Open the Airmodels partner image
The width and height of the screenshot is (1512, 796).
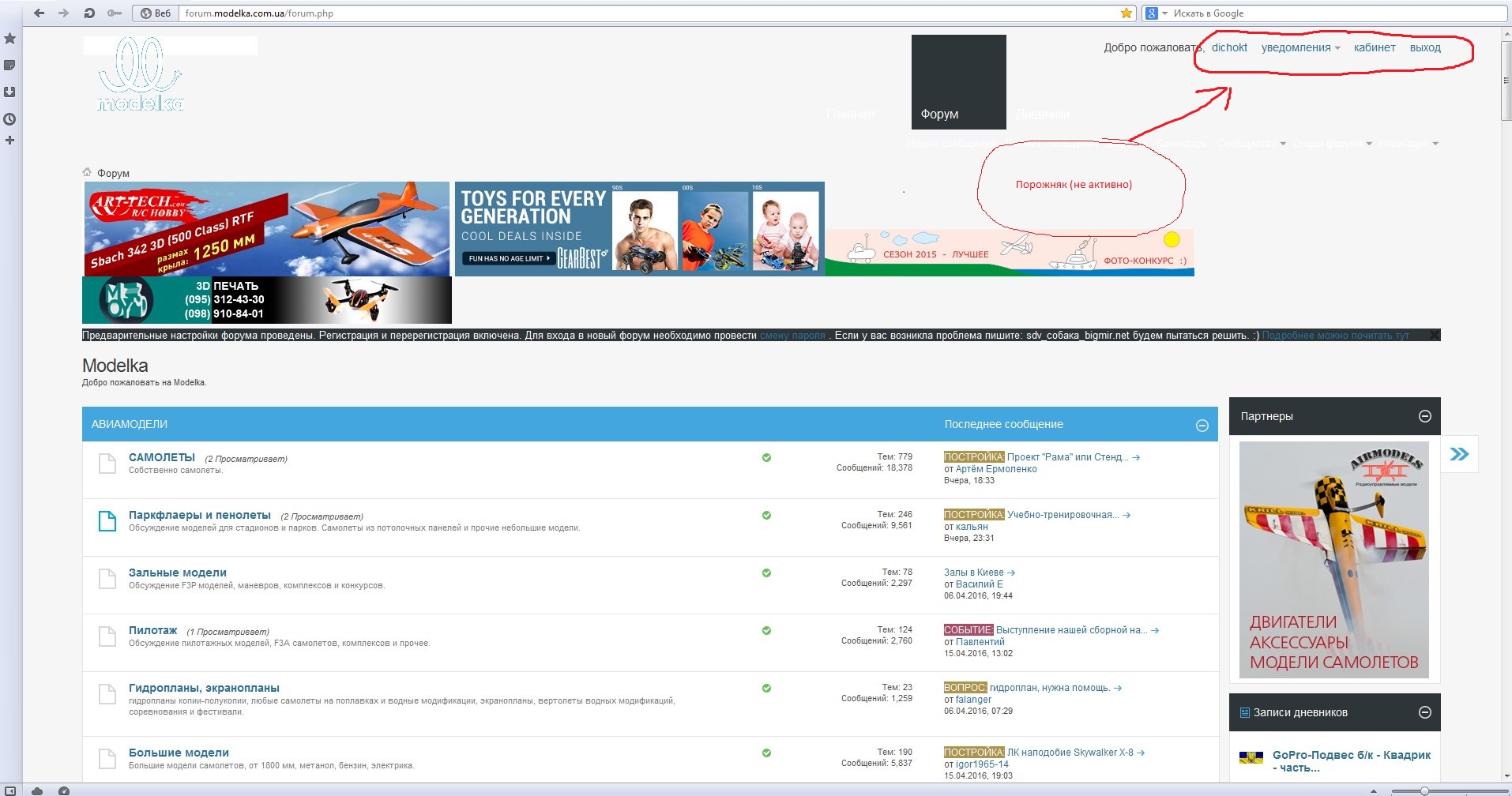(x=1334, y=559)
